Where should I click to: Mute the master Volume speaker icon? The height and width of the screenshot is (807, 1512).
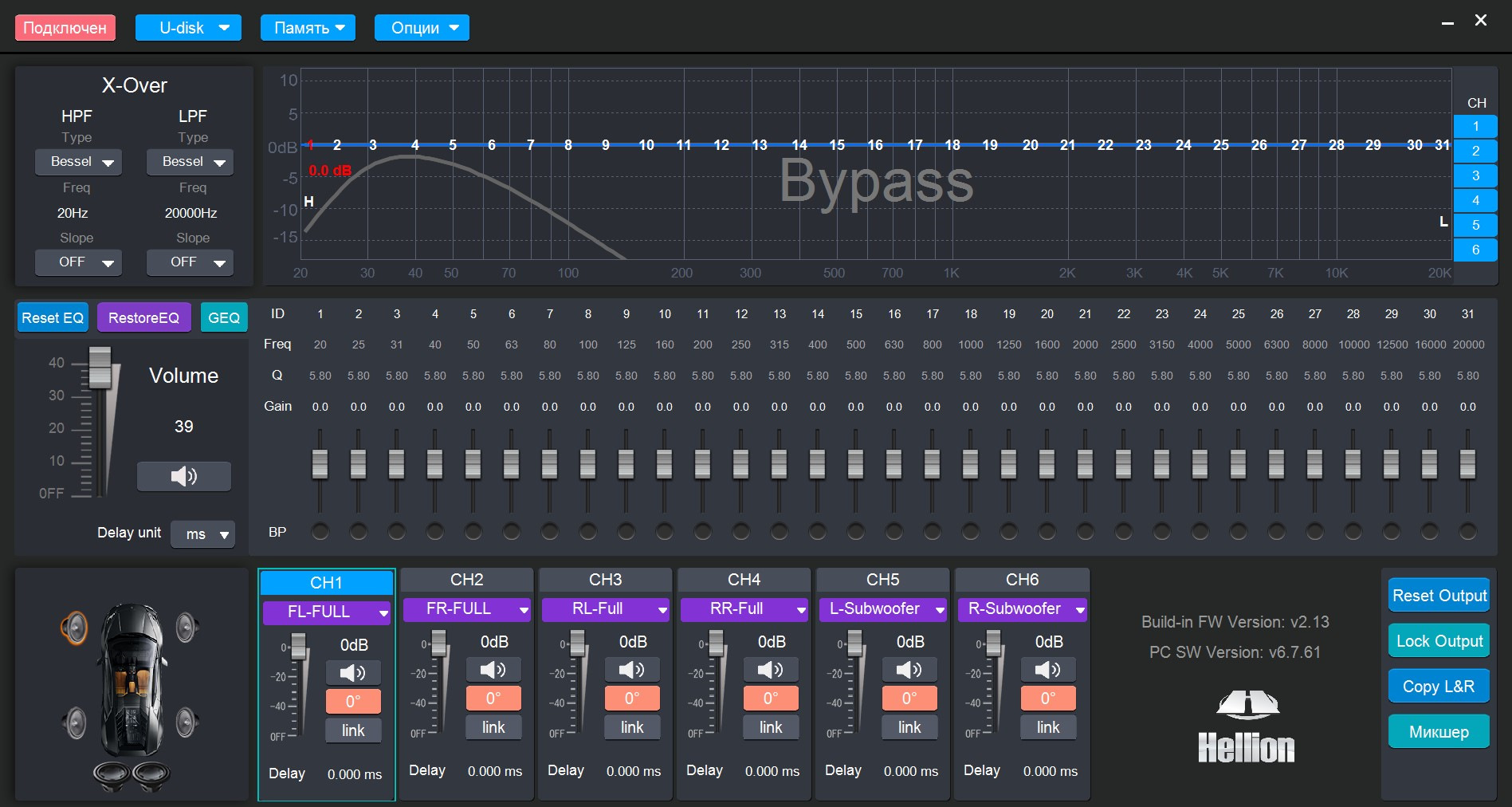(x=183, y=476)
